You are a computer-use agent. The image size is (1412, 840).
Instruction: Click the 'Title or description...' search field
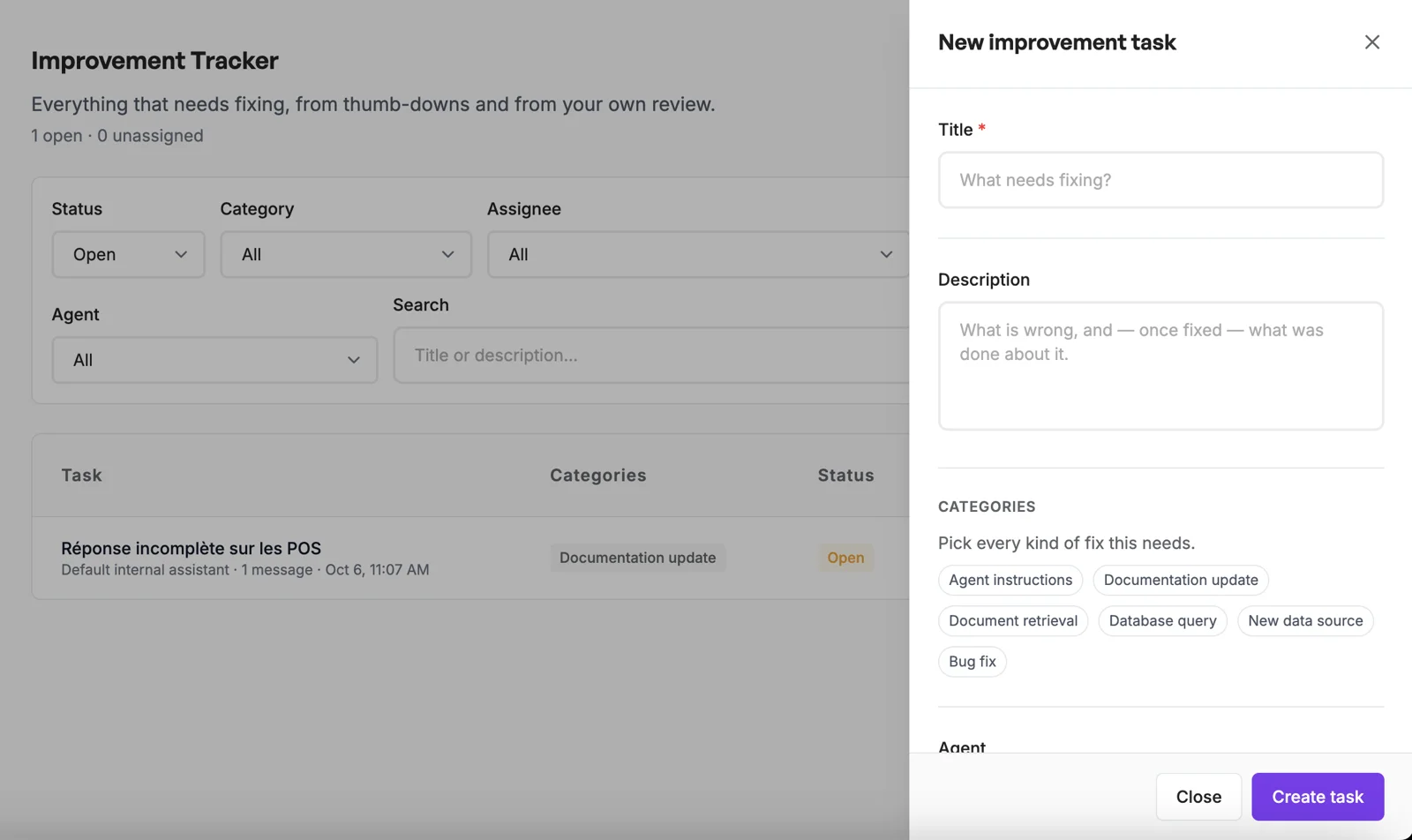click(652, 355)
